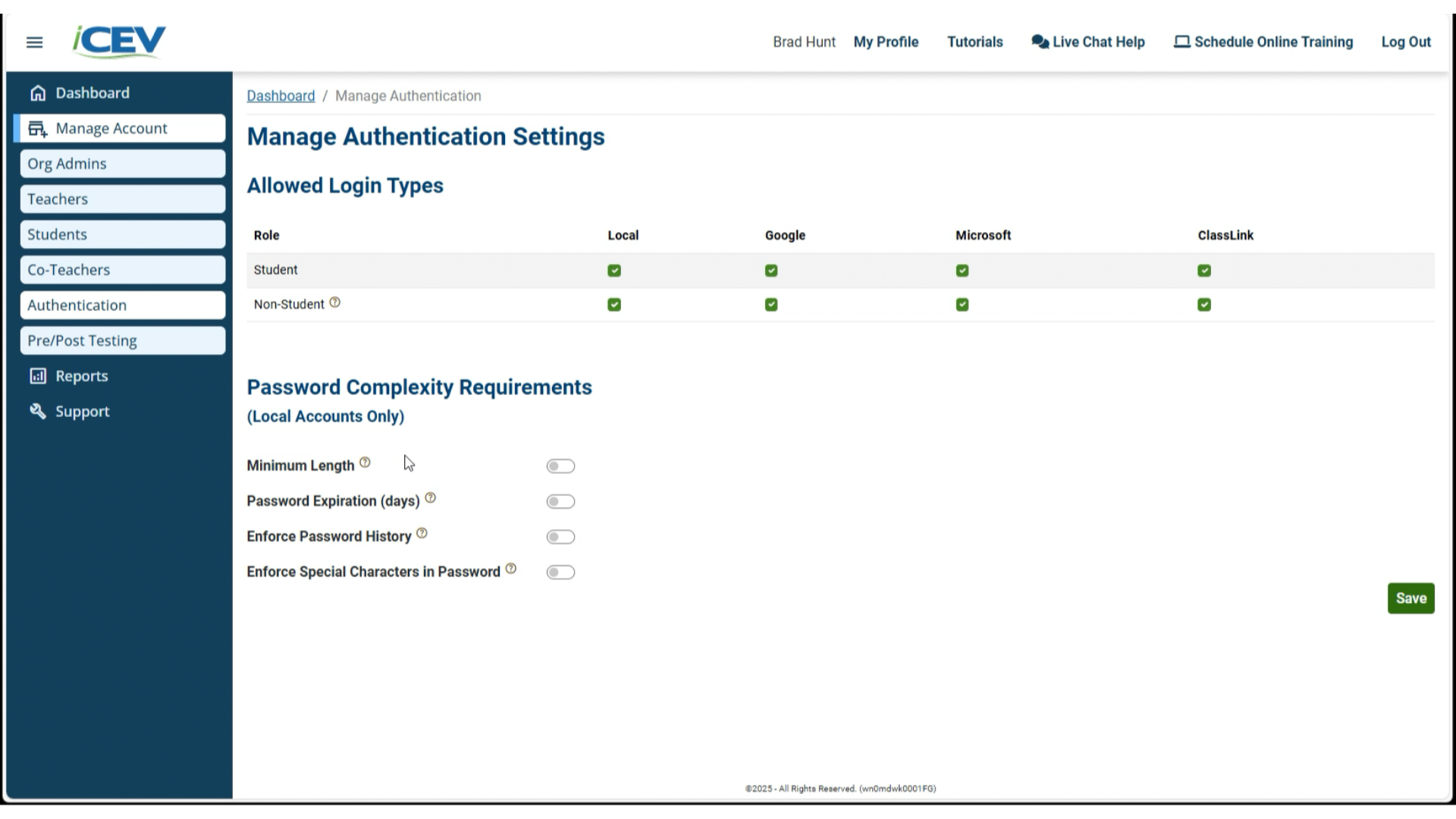
Task: Save the authentication settings
Action: click(x=1410, y=598)
